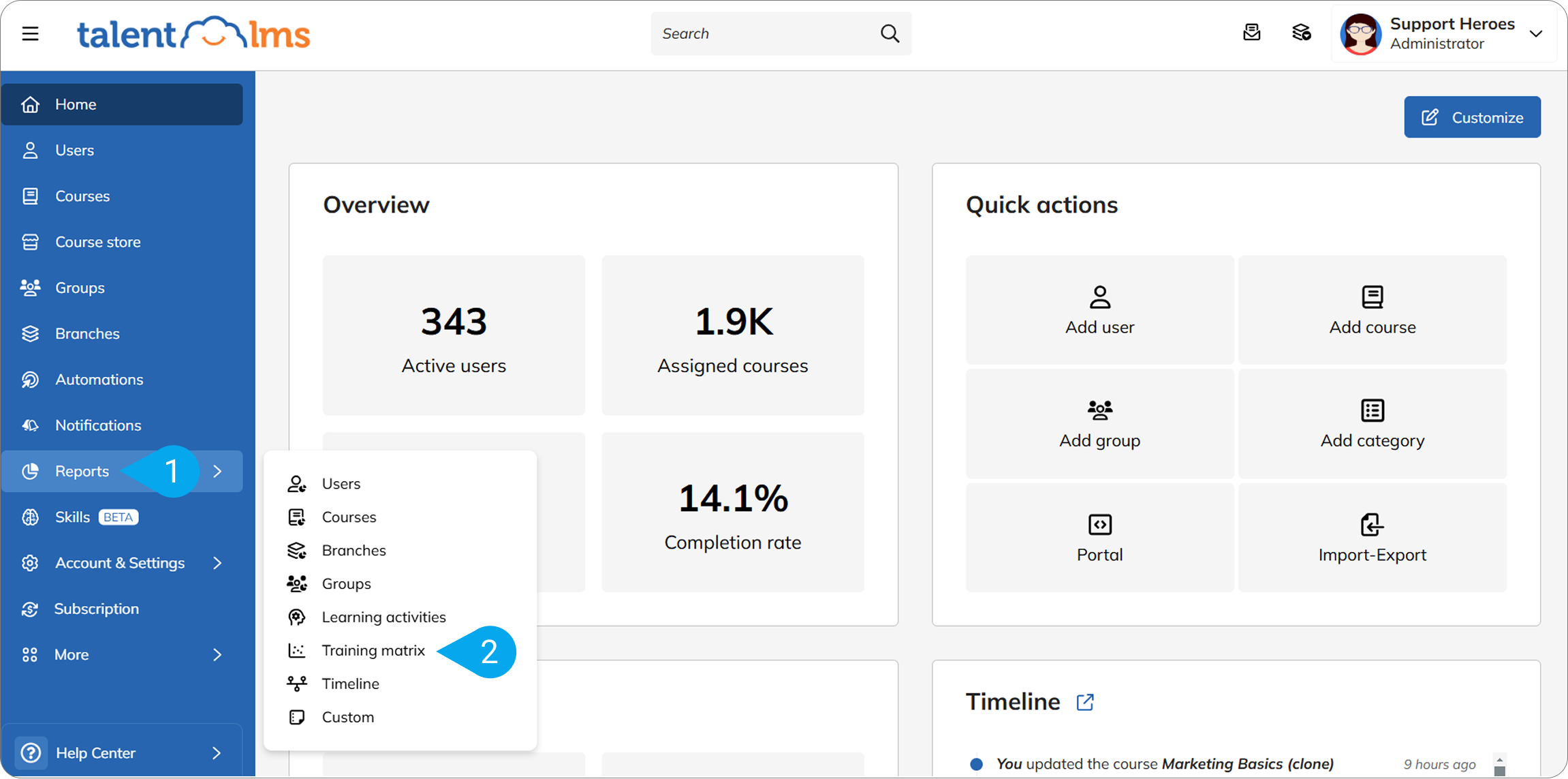Open the branches switch icon in header
The height and width of the screenshot is (779, 1568).
coord(1301,33)
